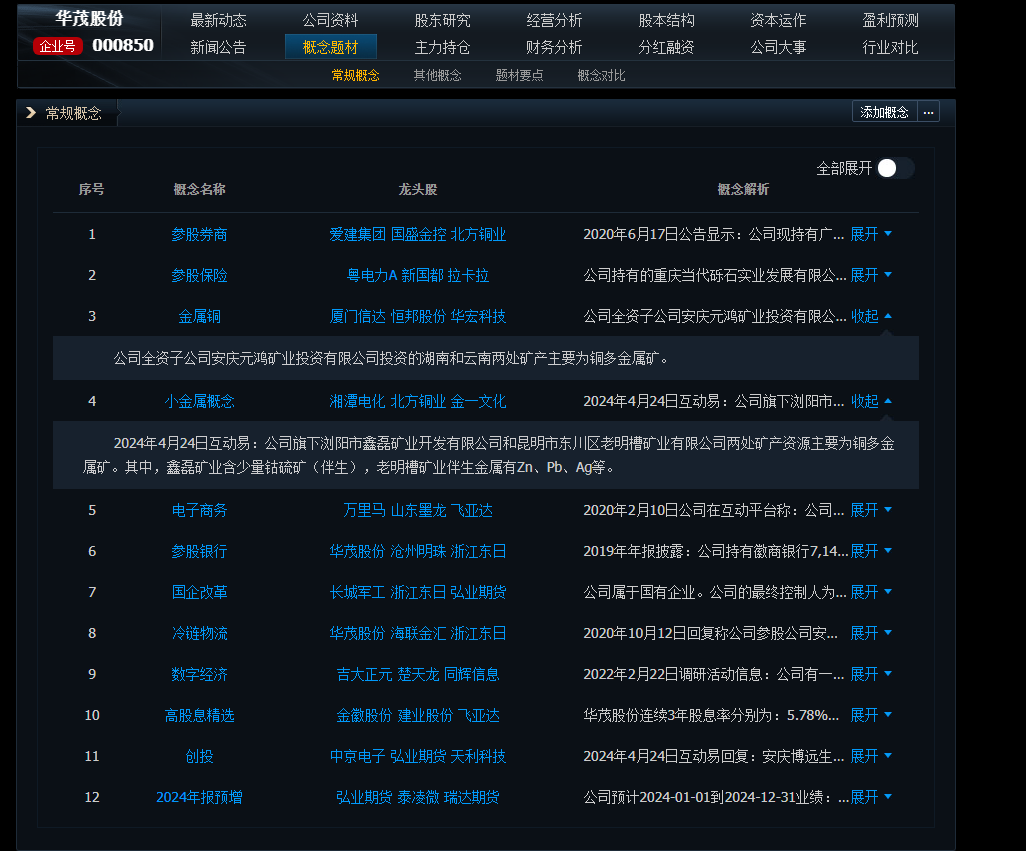This screenshot has height=851, width=1026.
Task: Click the red 企业号 badge
Action: point(58,46)
